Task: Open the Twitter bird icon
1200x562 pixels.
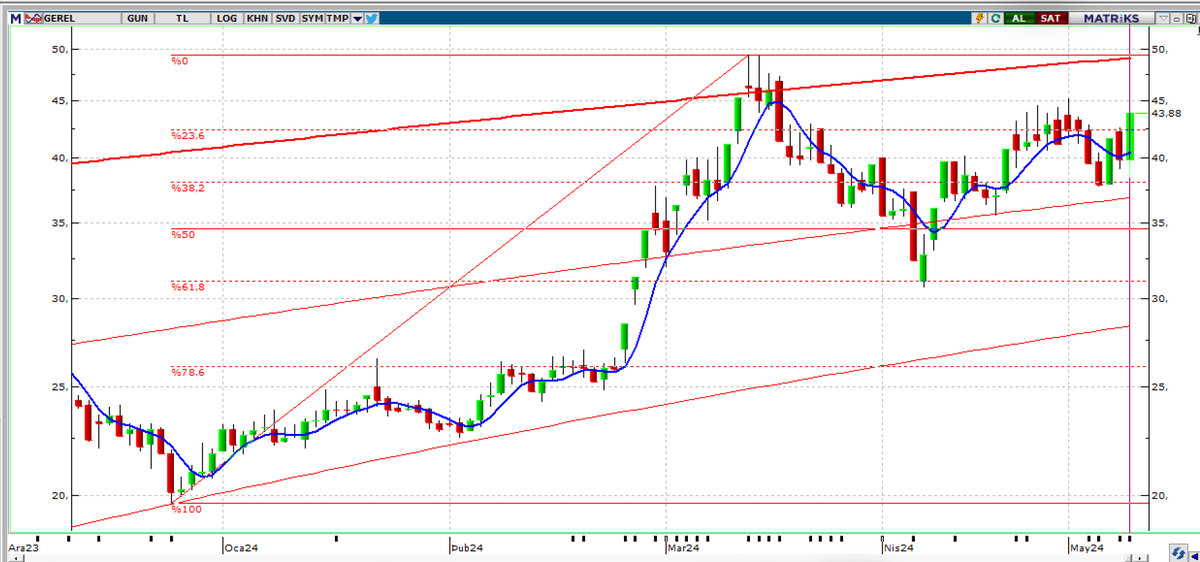Action: click(371, 18)
